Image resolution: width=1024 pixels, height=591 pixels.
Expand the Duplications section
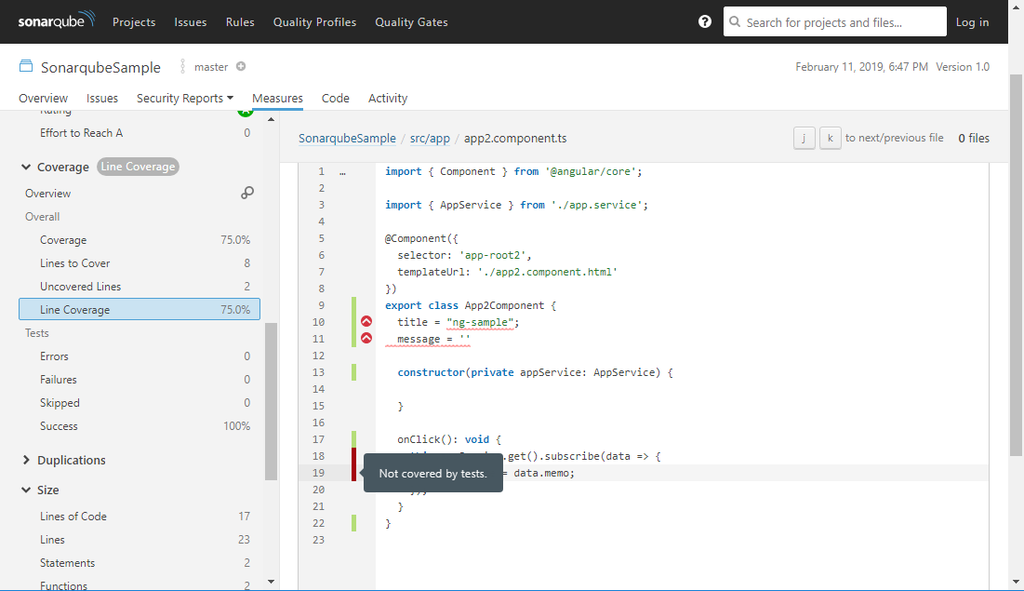point(26,460)
